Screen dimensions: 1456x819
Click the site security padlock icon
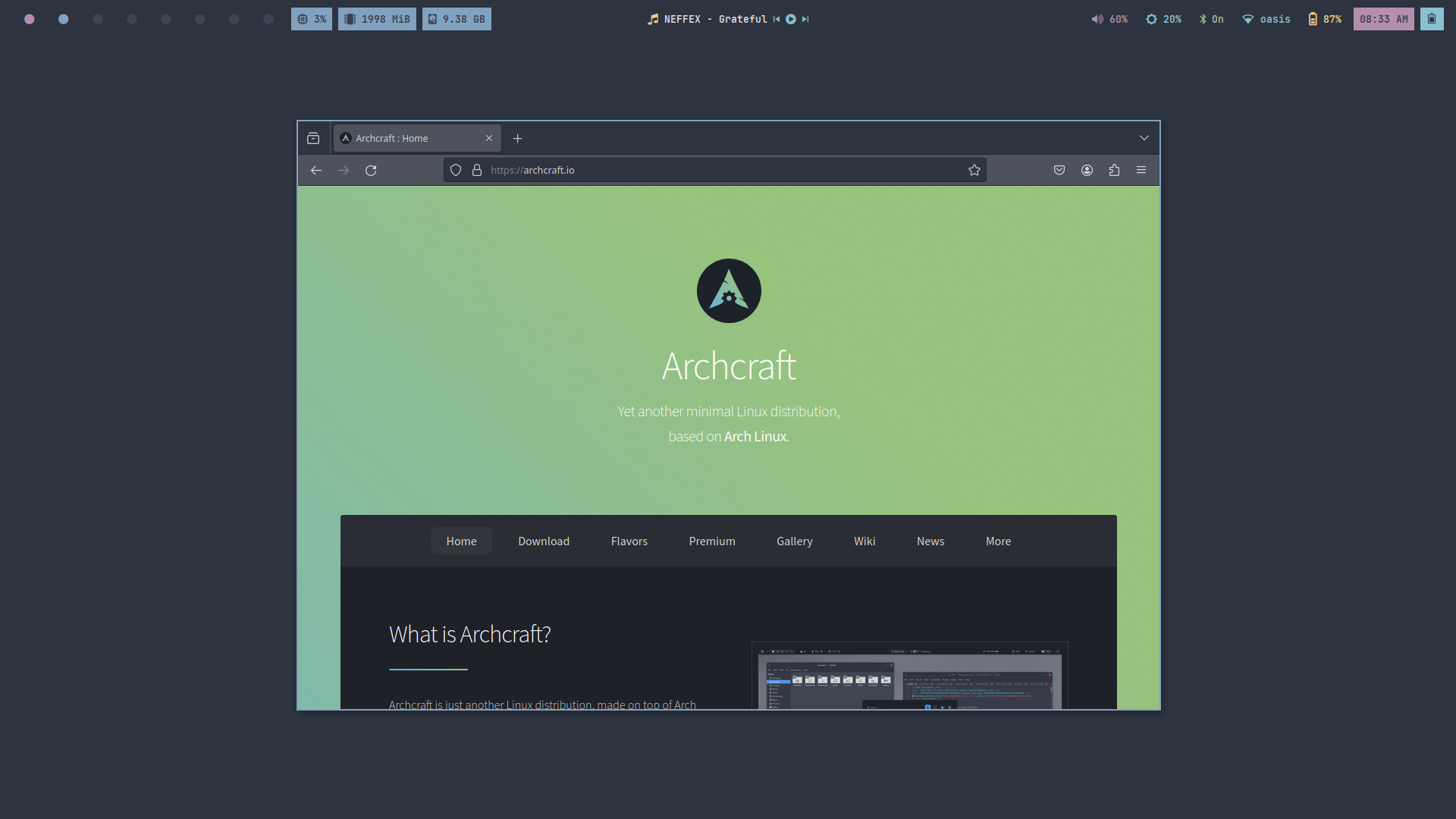pyautogui.click(x=477, y=171)
